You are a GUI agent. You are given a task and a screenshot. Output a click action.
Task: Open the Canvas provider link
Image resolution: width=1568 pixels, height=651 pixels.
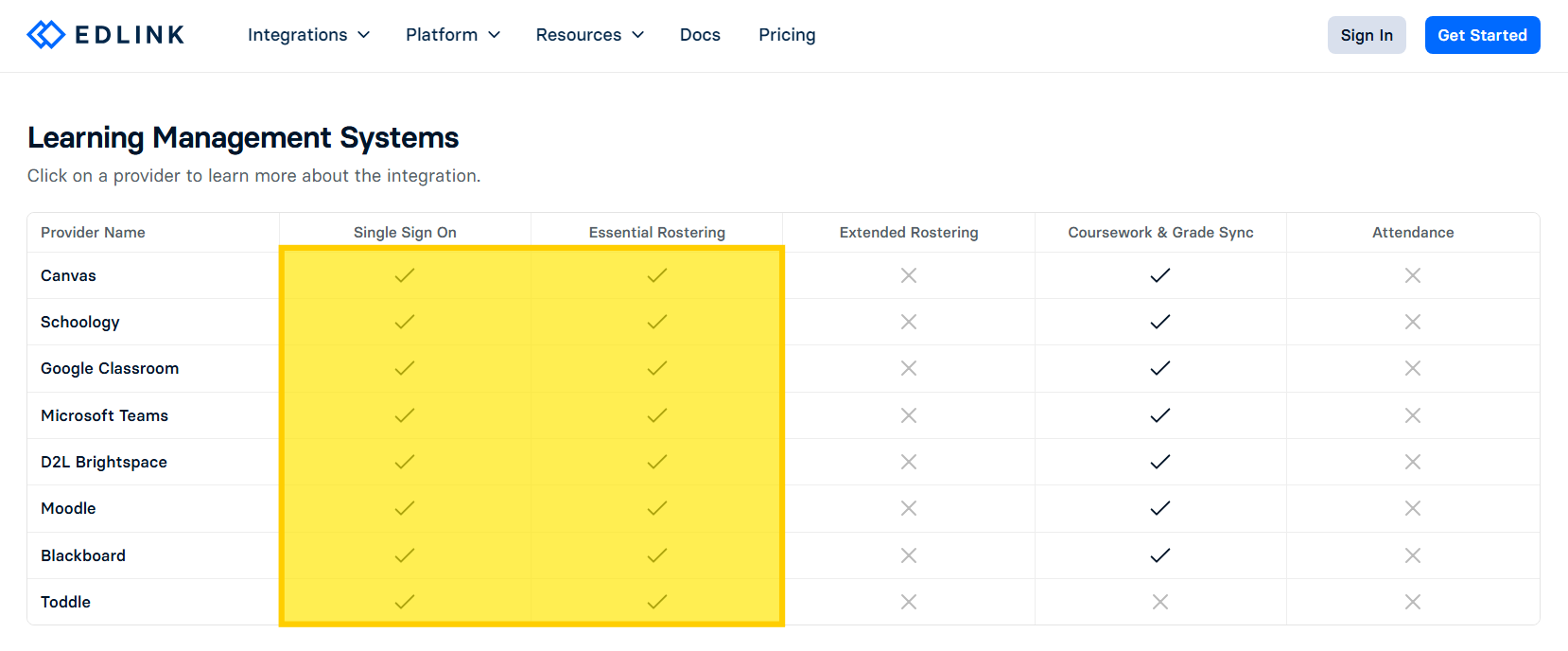click(68, 275)
